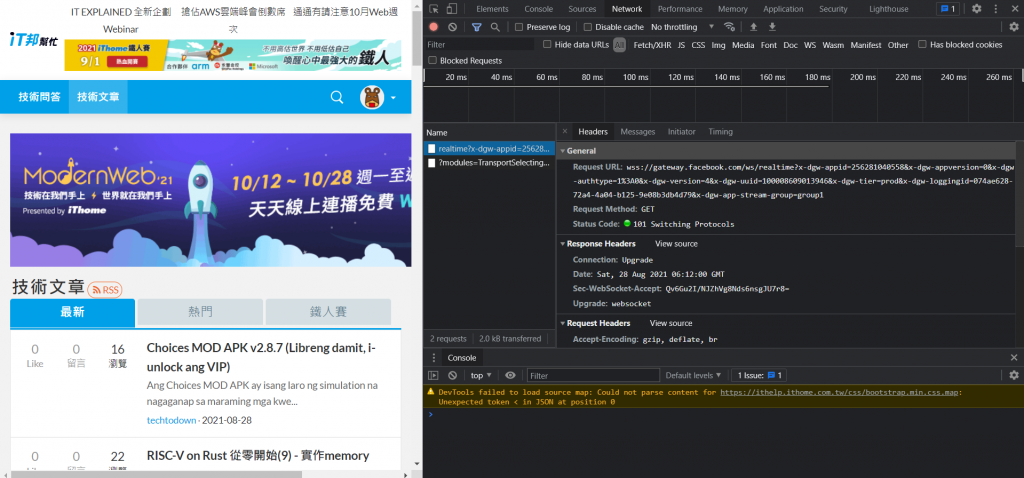Click the iT邦幫忙 site logo
This screenshot has width=1024, height=478.
(33, 40)
